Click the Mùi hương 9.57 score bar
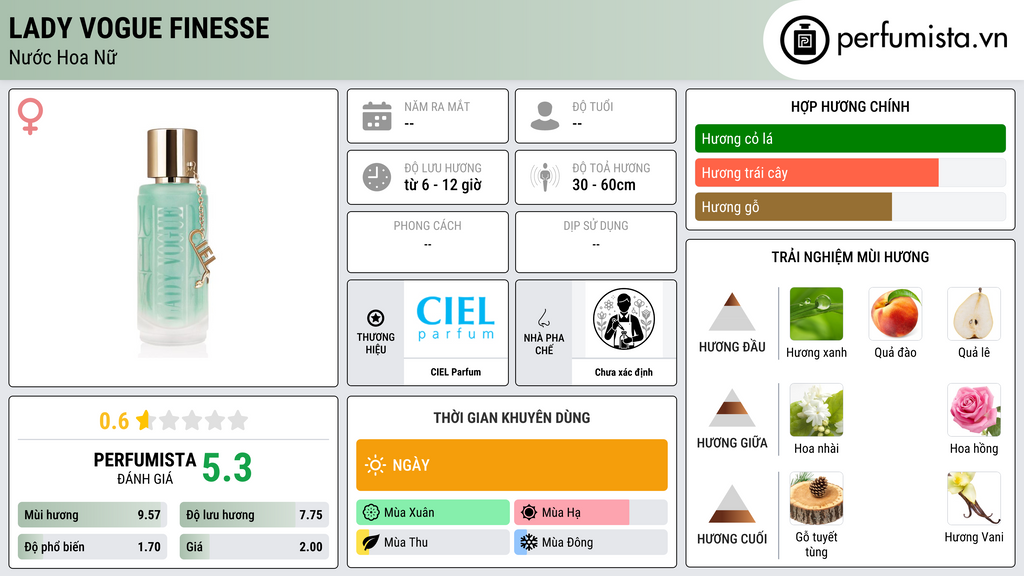1024x576 pixels. click(x=92, y=515)
